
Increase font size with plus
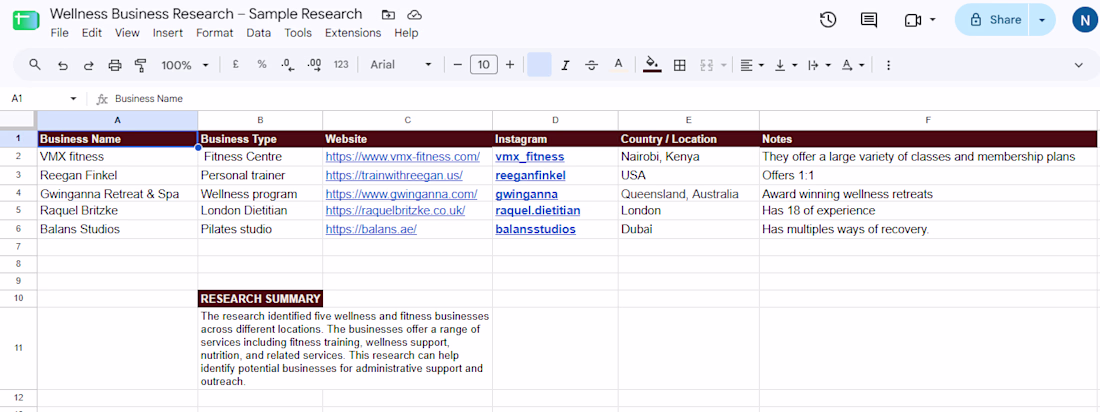coord(510,65)
